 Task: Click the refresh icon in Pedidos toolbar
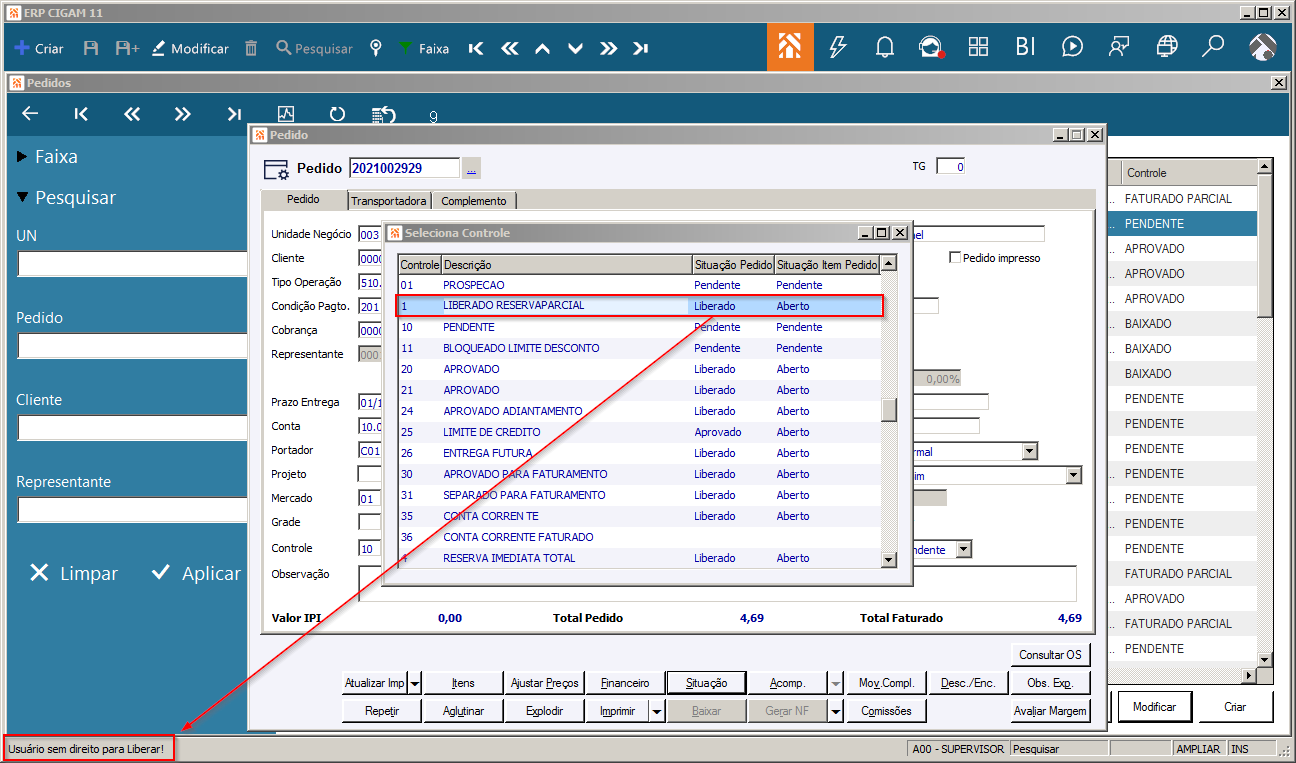(x=337, y=114)
